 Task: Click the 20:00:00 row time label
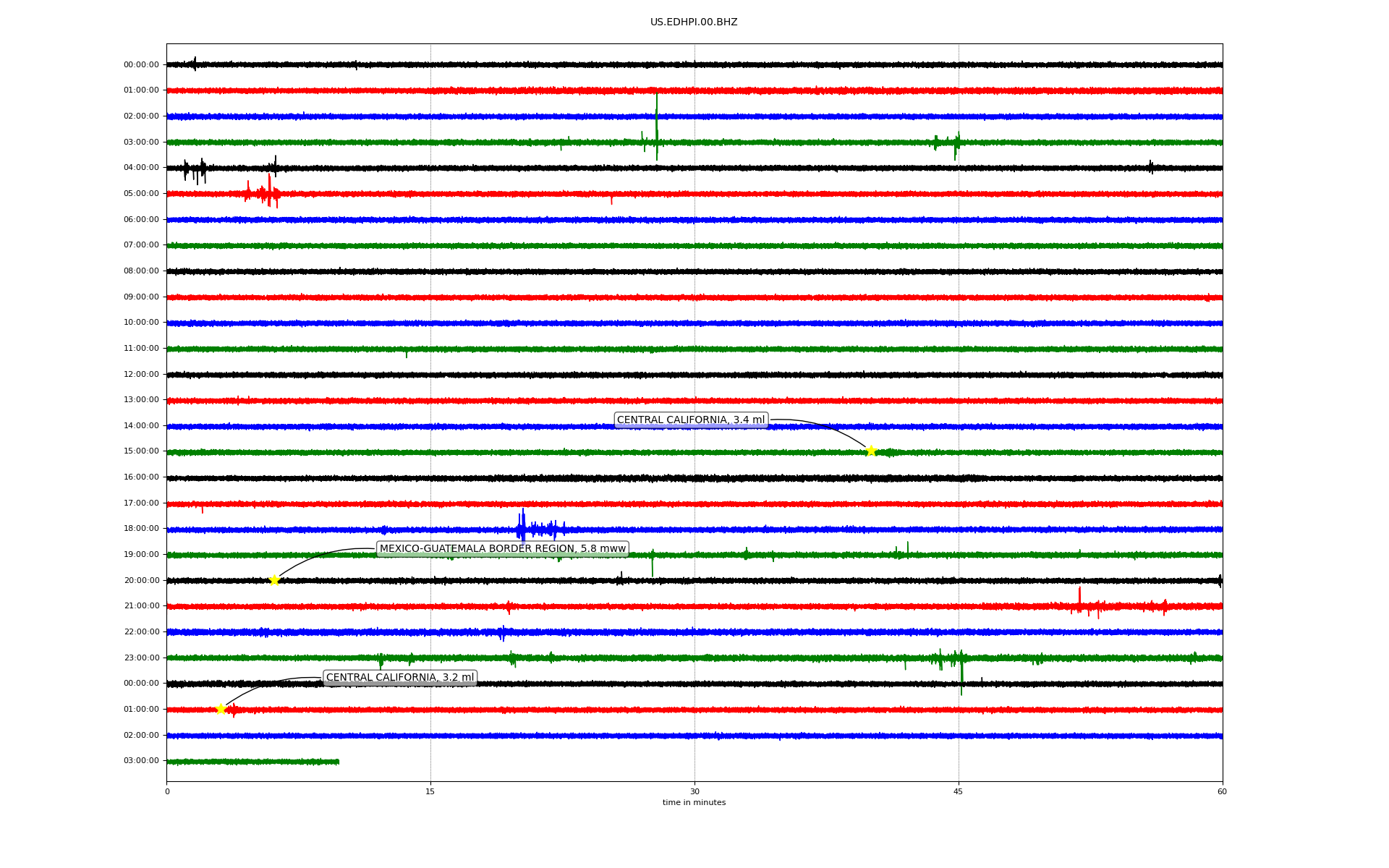pos(141,580)
